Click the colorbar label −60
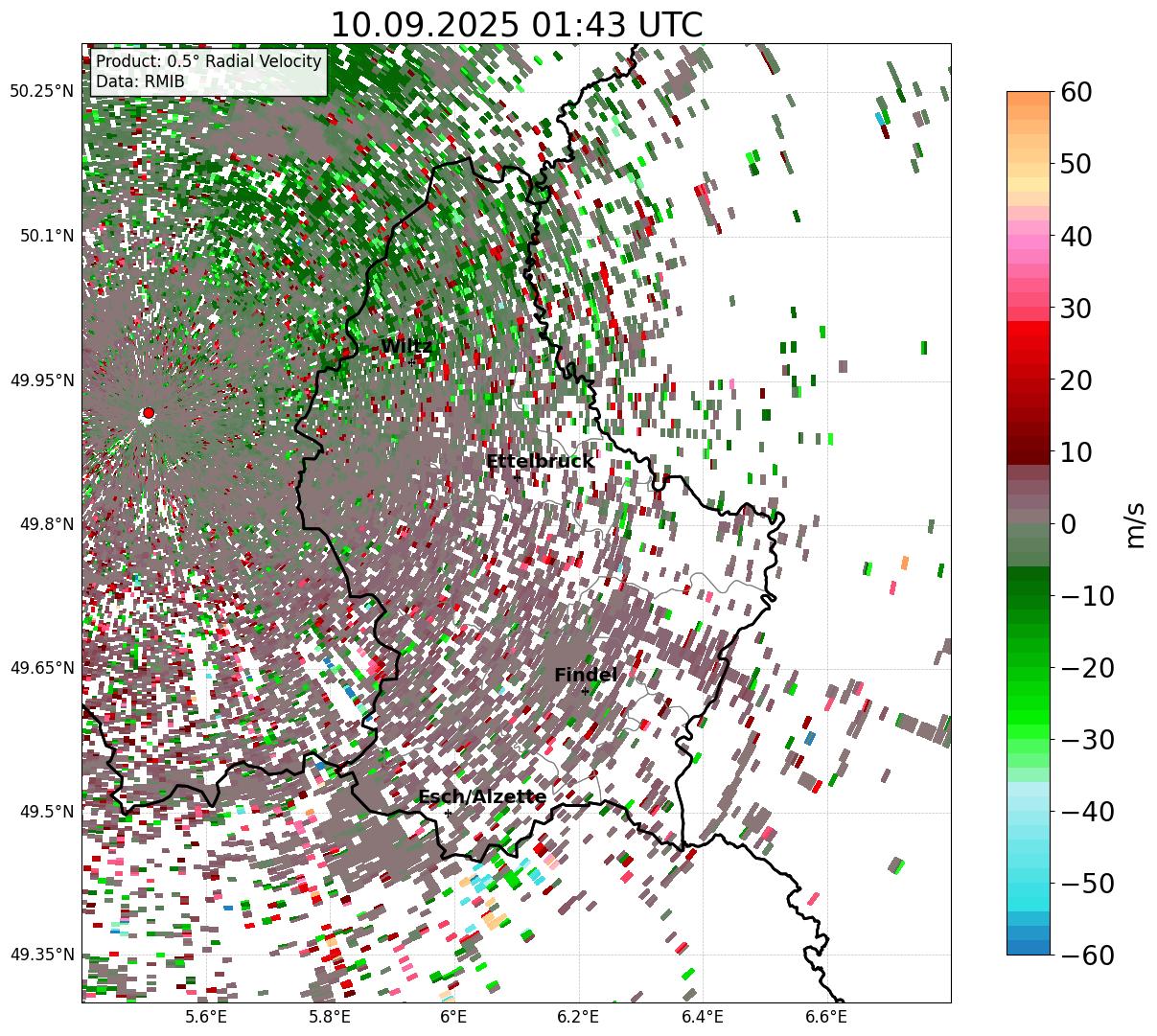The image size is (1157, 1036). (1087, 955)
